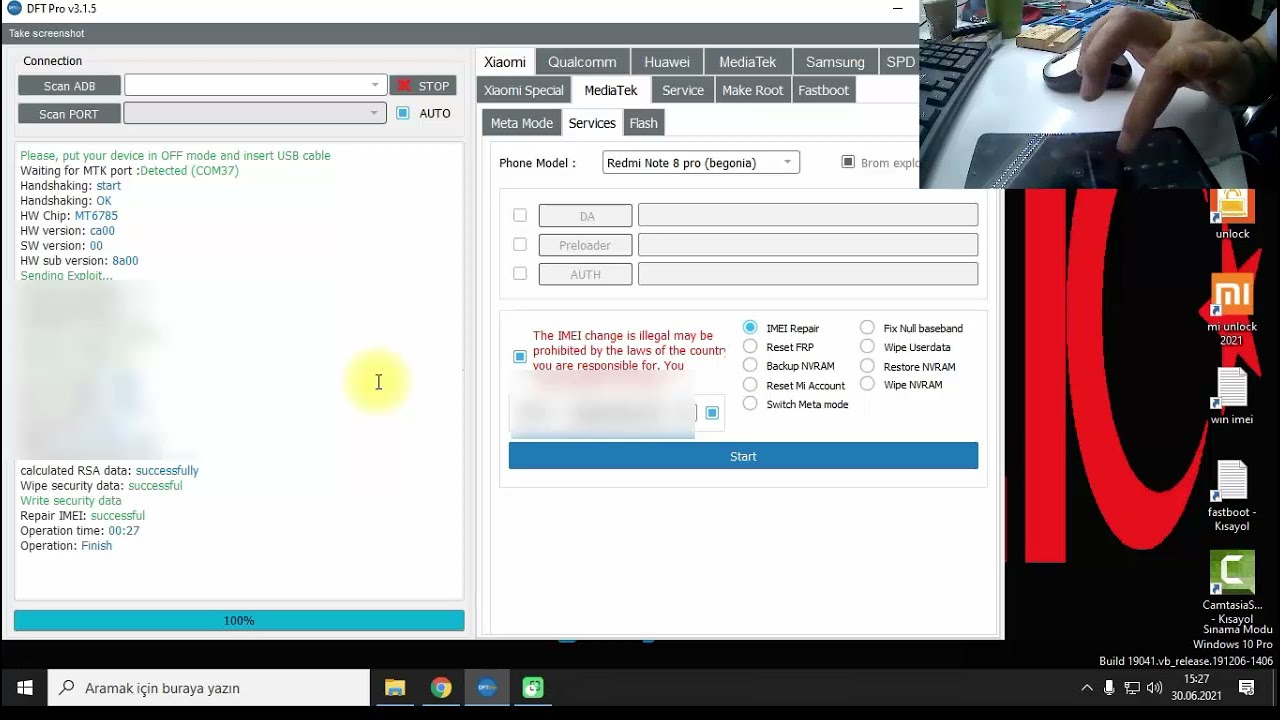Launch the Camtasia desktop shortcut
1280x720 pixels.
point(1232,587)
